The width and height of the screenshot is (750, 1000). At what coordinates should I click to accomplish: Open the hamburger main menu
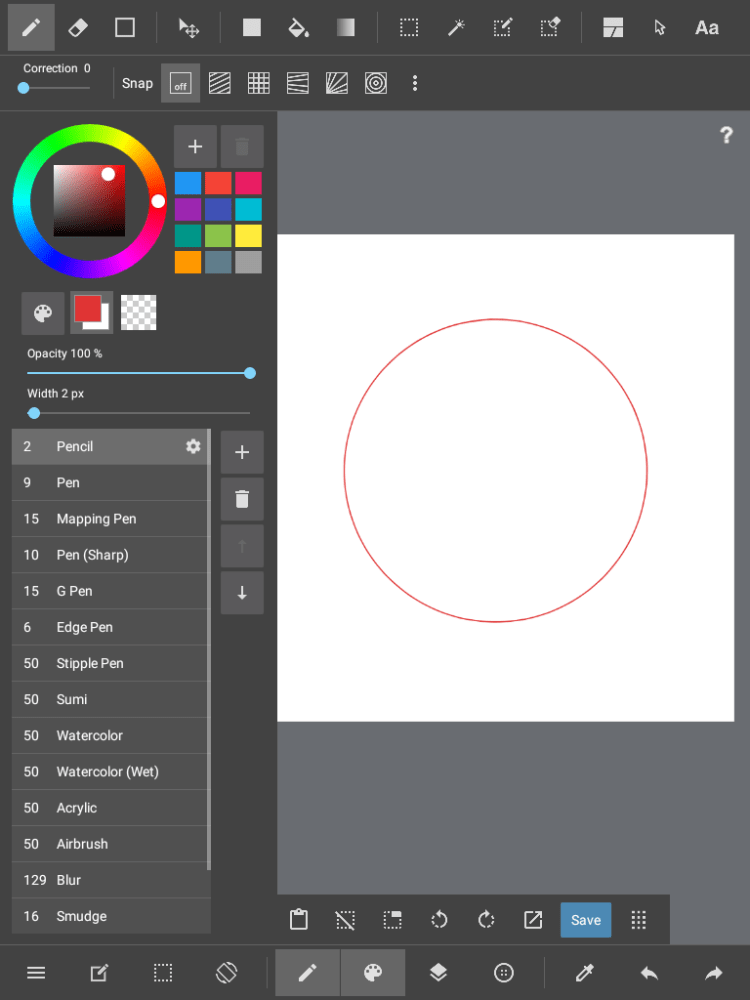pyautogui.click(x=36, y=973)
